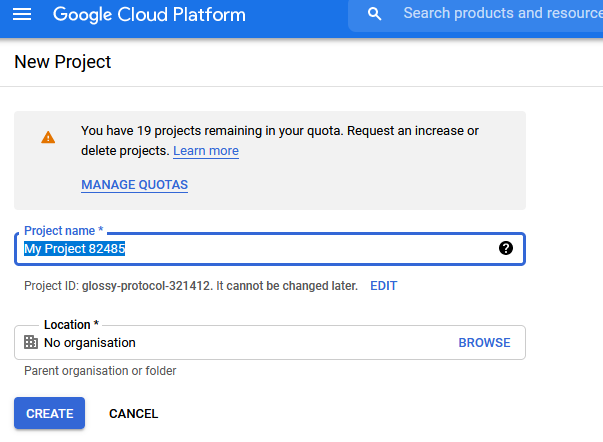Click the orange quota warning triangle icon
Viewport: 603px width, 442px height.
point(48,137)
